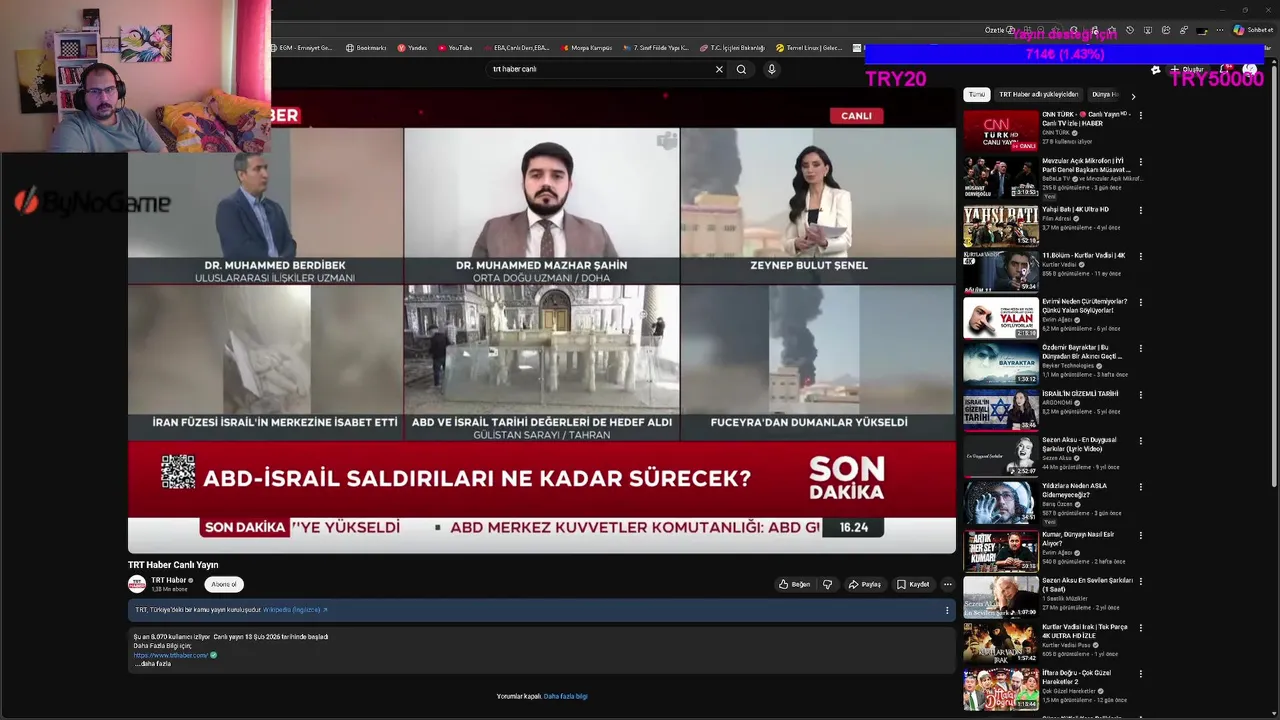
Task: Open the TRT Haber channel avatar
Action: [137, 584]
